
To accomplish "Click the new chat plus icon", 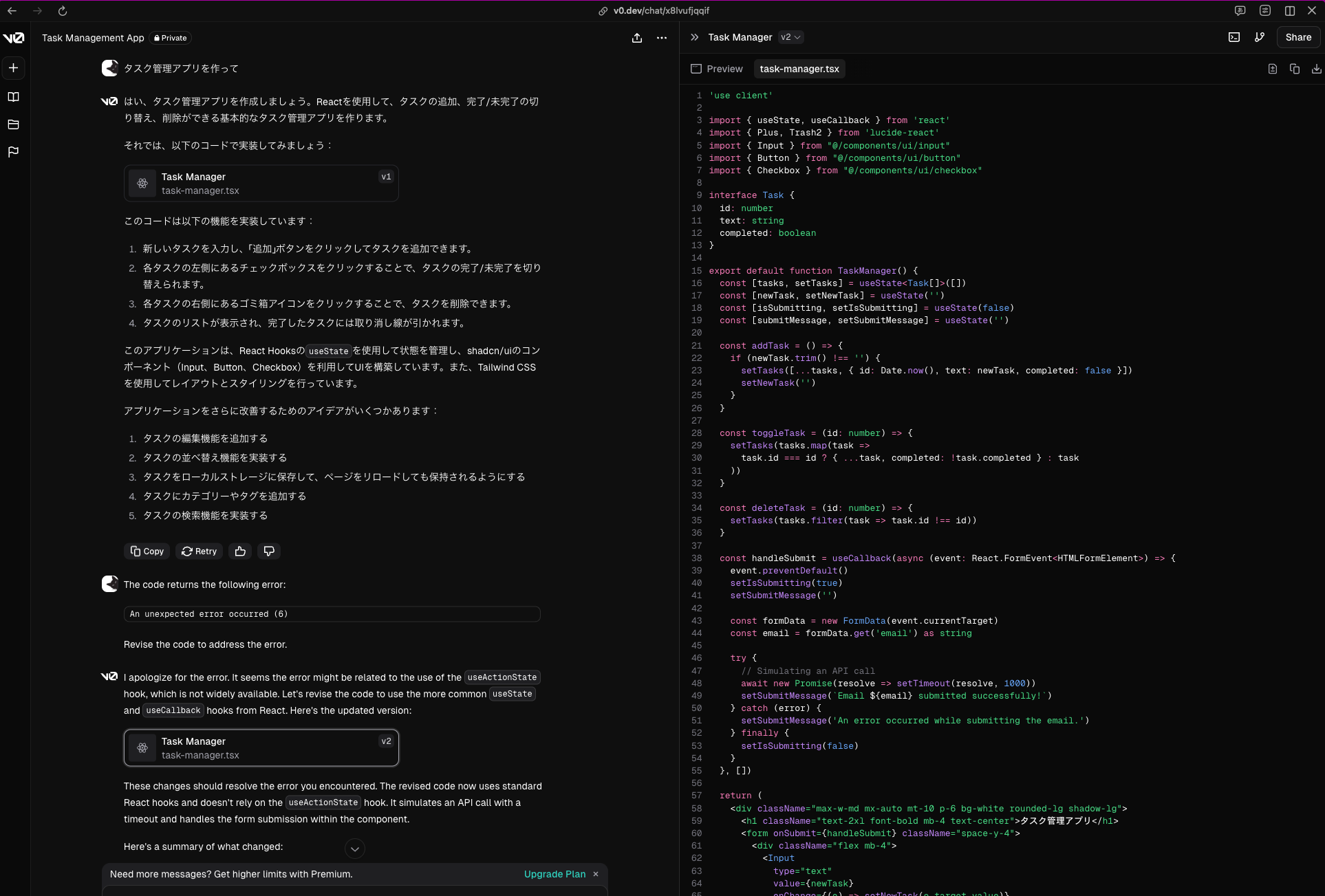I will coord(13,68).
